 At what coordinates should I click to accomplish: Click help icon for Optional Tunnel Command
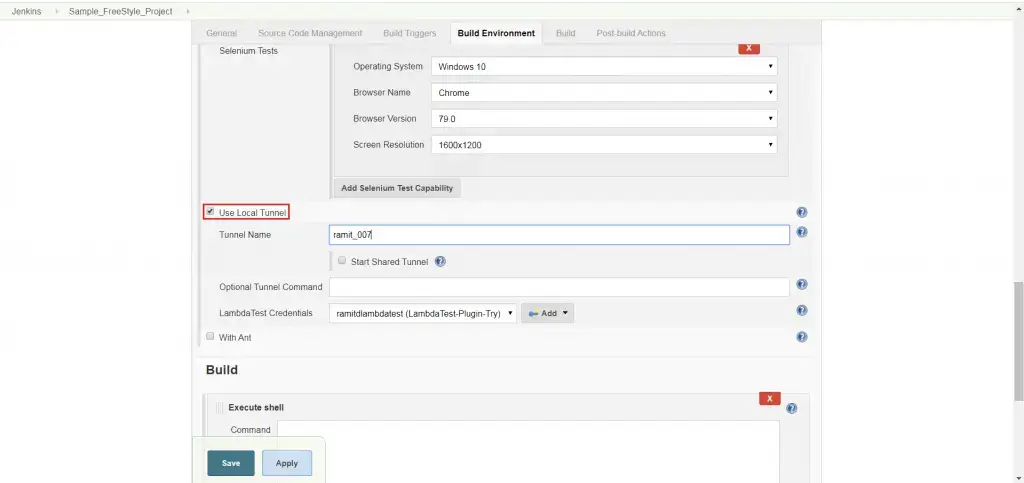pyautogui.click(x=802, y=285)
